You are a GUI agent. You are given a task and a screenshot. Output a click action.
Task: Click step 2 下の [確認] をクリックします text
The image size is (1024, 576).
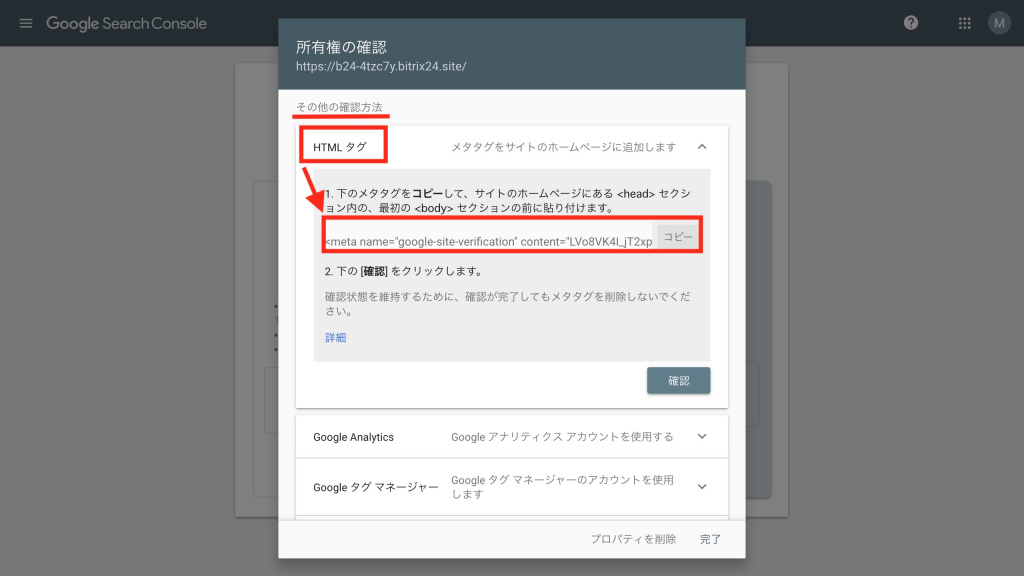click(x=404, y=271)
